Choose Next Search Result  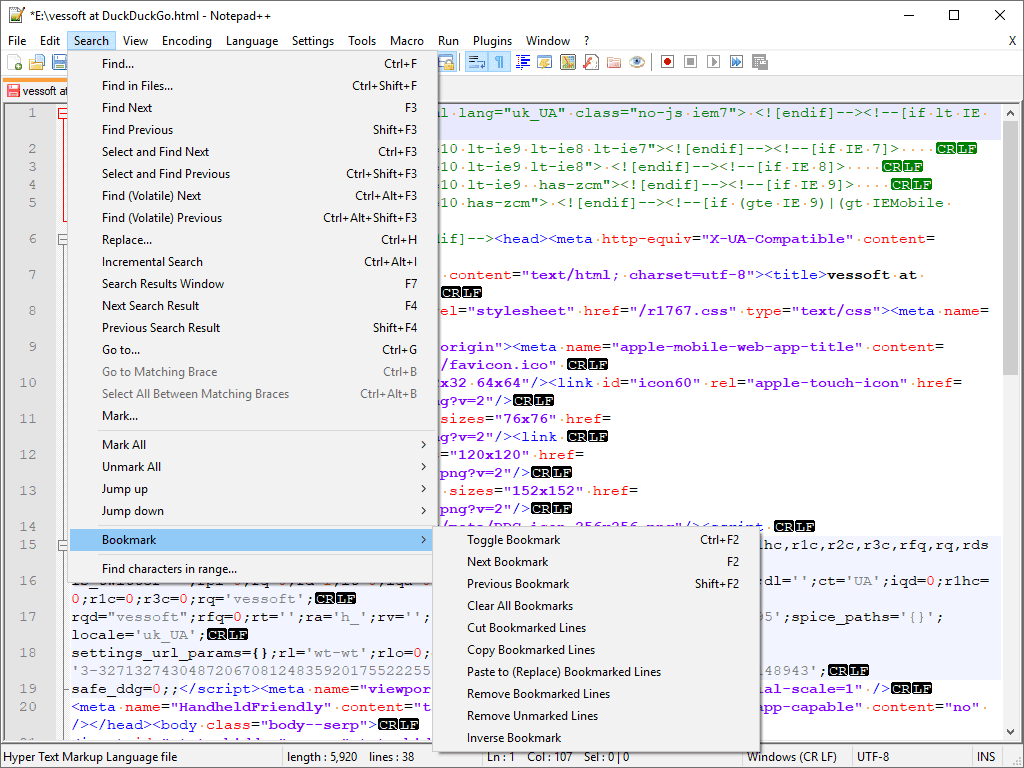(x=250, y=306)
